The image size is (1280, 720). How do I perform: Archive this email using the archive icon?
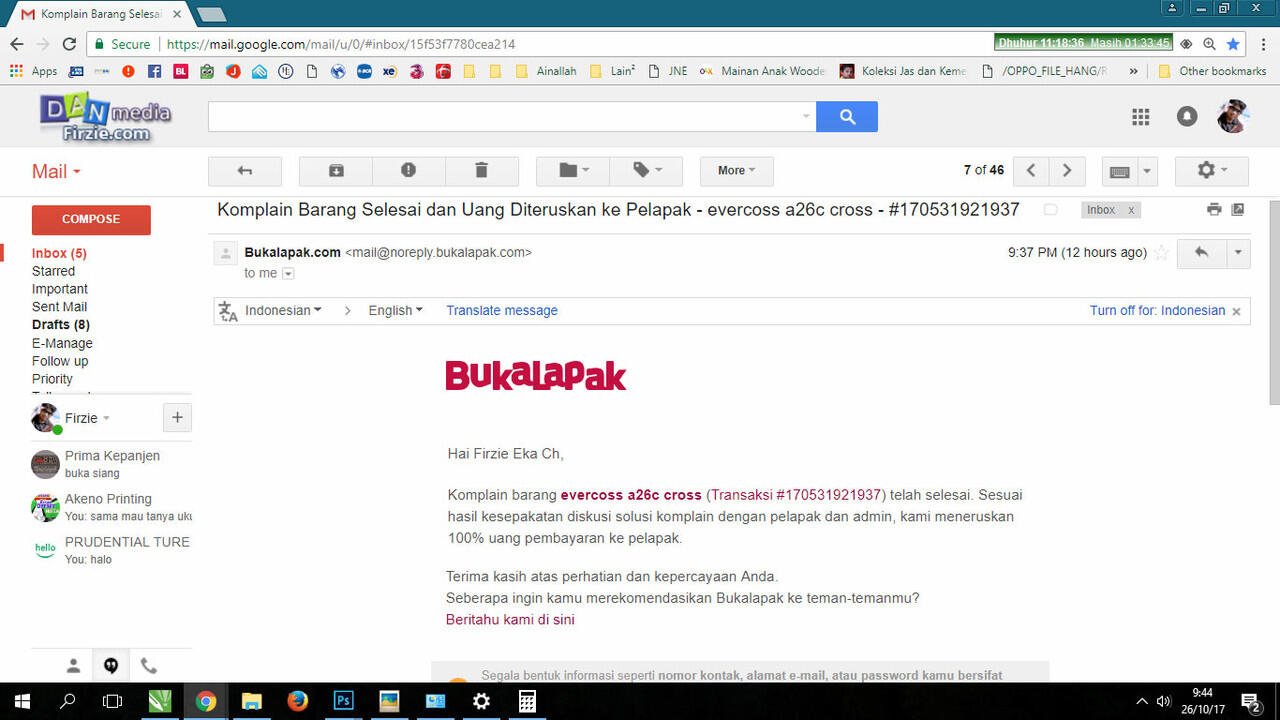tap(336, 171)
